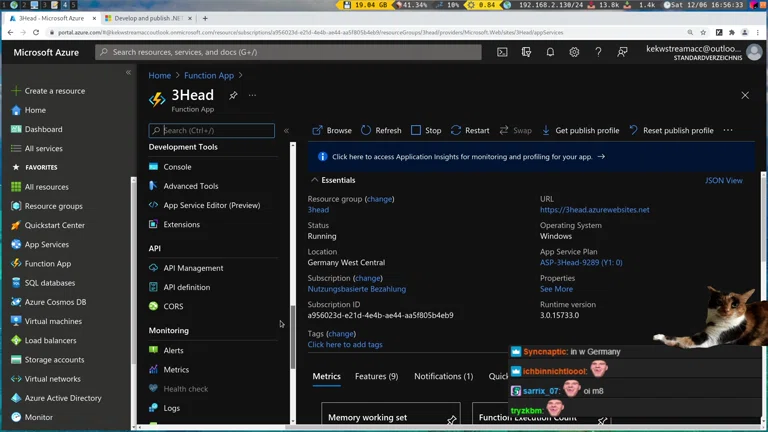Screen dimensions: 768x432
Task: Open Dashboard in portal sidebar
Action: [43, 129]
